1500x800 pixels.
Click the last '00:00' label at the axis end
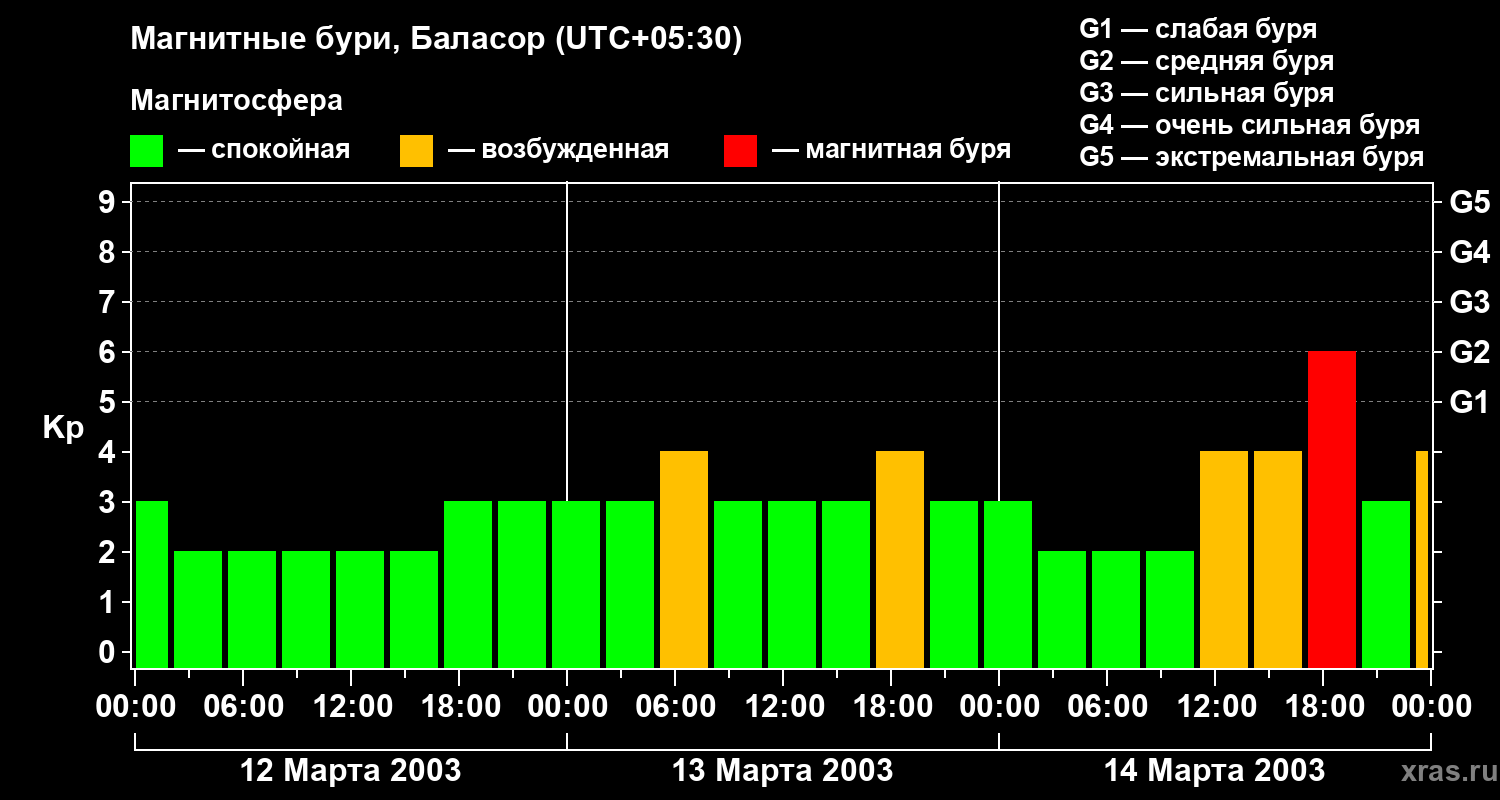(x=1431, y=707)
